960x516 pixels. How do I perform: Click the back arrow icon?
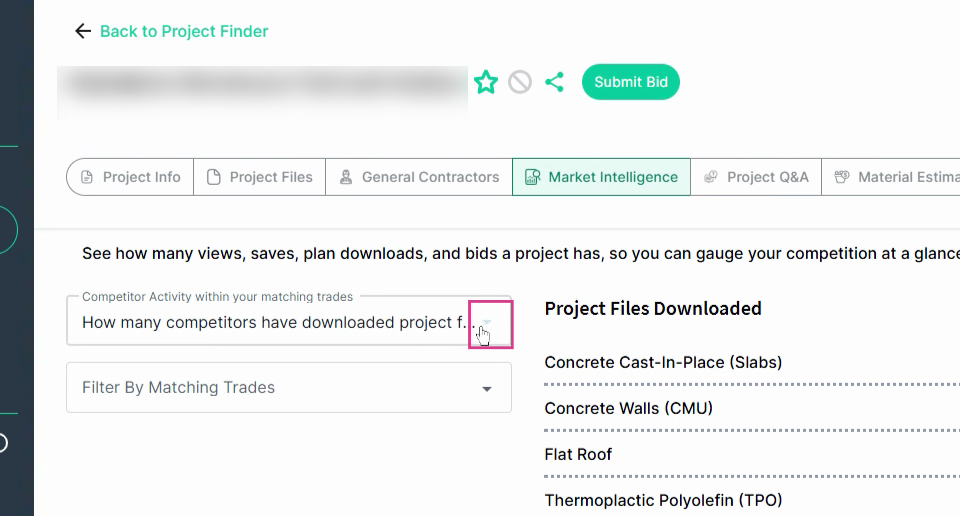pos(83,31)
